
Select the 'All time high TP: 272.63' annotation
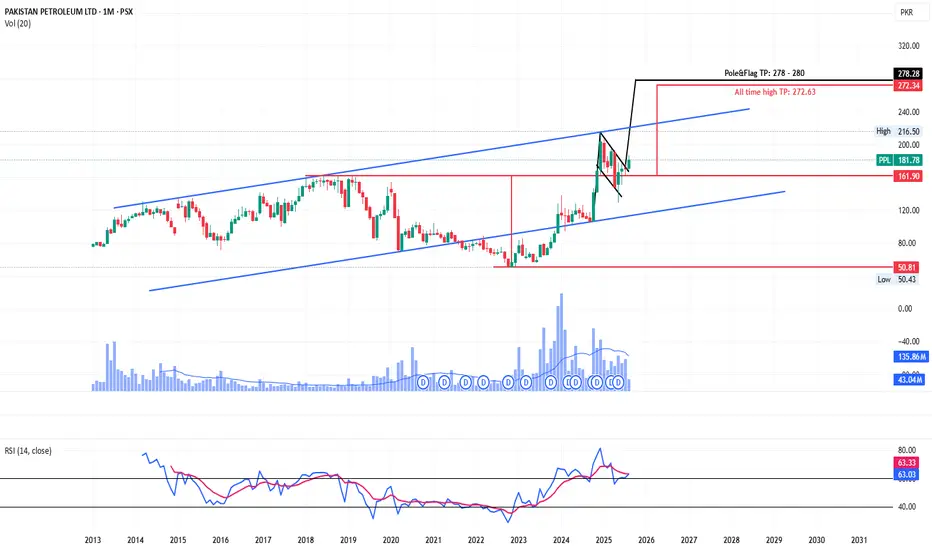point(774,92)
